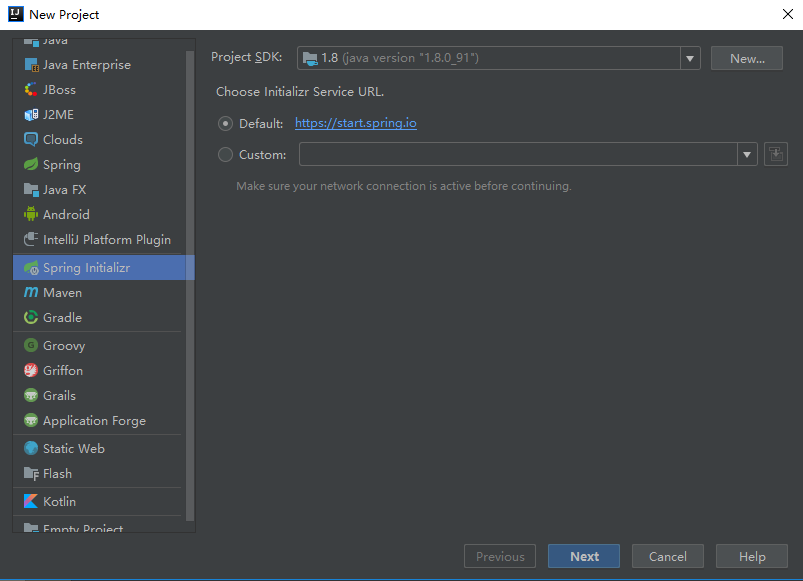Click the Cancel button
Image resolution: width=803 pixels, height=581 pixels.
(668, 556)
